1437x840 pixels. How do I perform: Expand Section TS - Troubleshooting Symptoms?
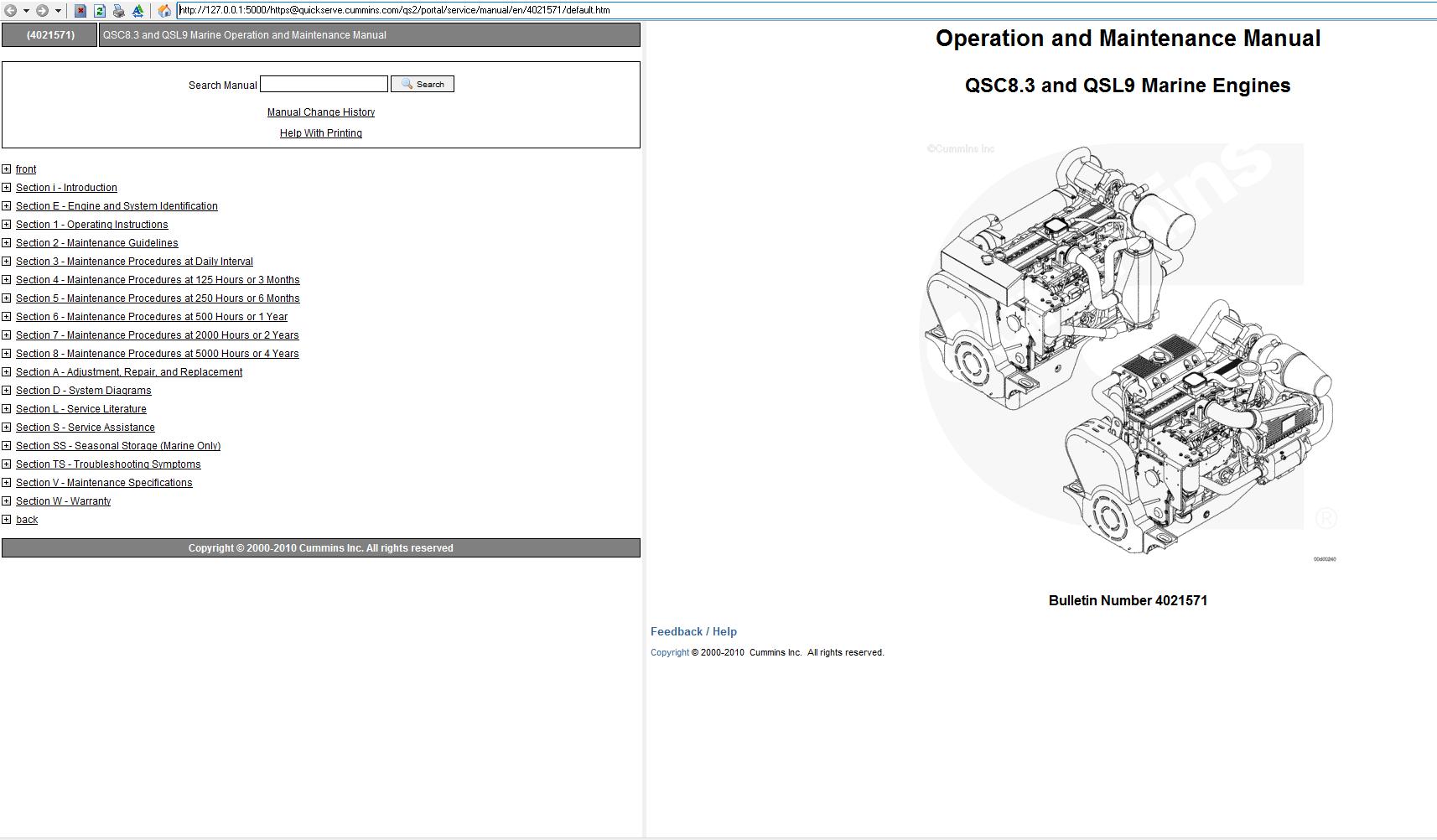click(x=7, y=464)
